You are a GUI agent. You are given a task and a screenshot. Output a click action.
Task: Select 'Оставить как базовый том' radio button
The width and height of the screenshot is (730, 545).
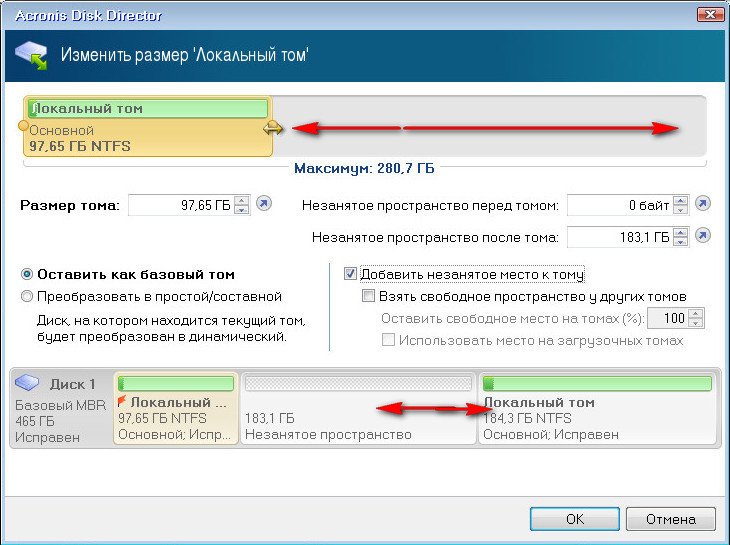pos(27,275)
